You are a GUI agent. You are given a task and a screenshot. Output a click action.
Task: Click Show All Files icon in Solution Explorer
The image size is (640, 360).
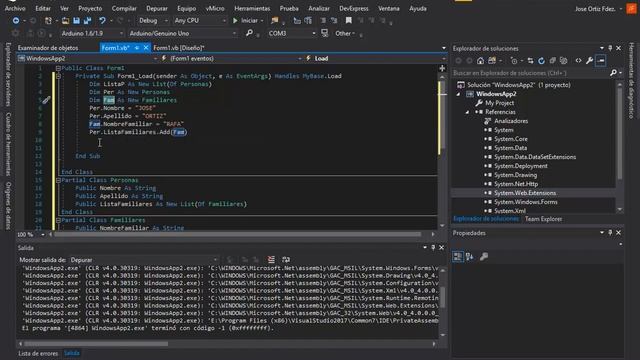[x=564, y=61]
